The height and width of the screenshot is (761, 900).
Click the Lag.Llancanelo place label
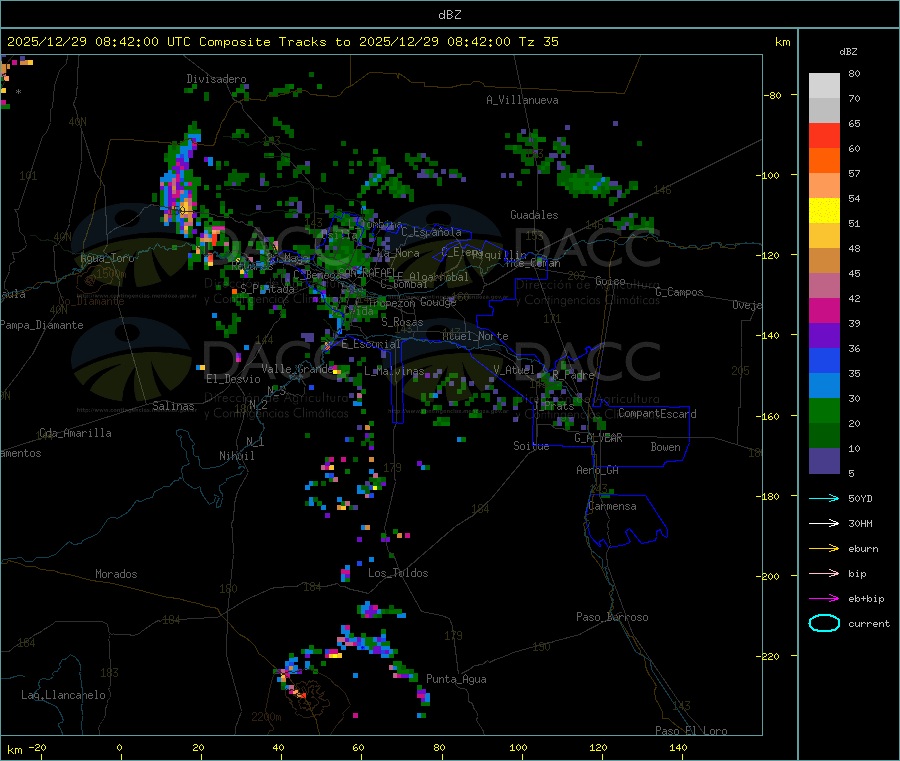tap(63, 695)
